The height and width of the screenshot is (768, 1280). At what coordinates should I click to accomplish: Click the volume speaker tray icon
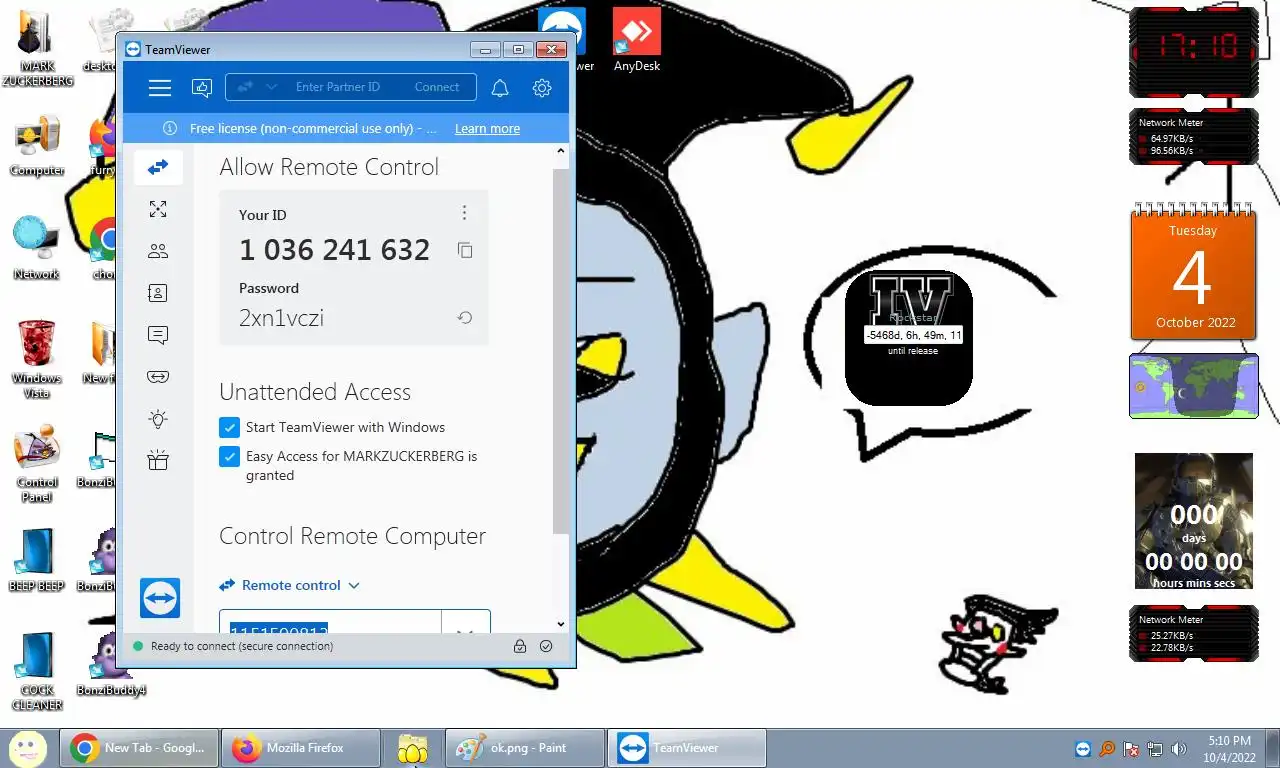click(x=1179, y=749)
